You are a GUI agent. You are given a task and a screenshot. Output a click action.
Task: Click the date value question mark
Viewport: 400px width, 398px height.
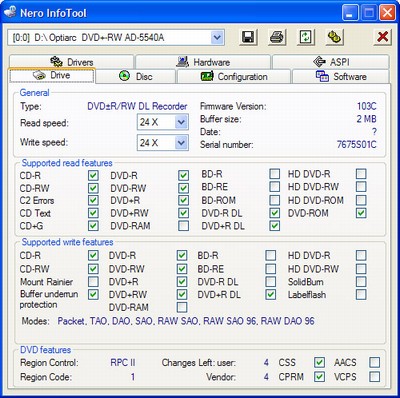(x=374, y=132)
